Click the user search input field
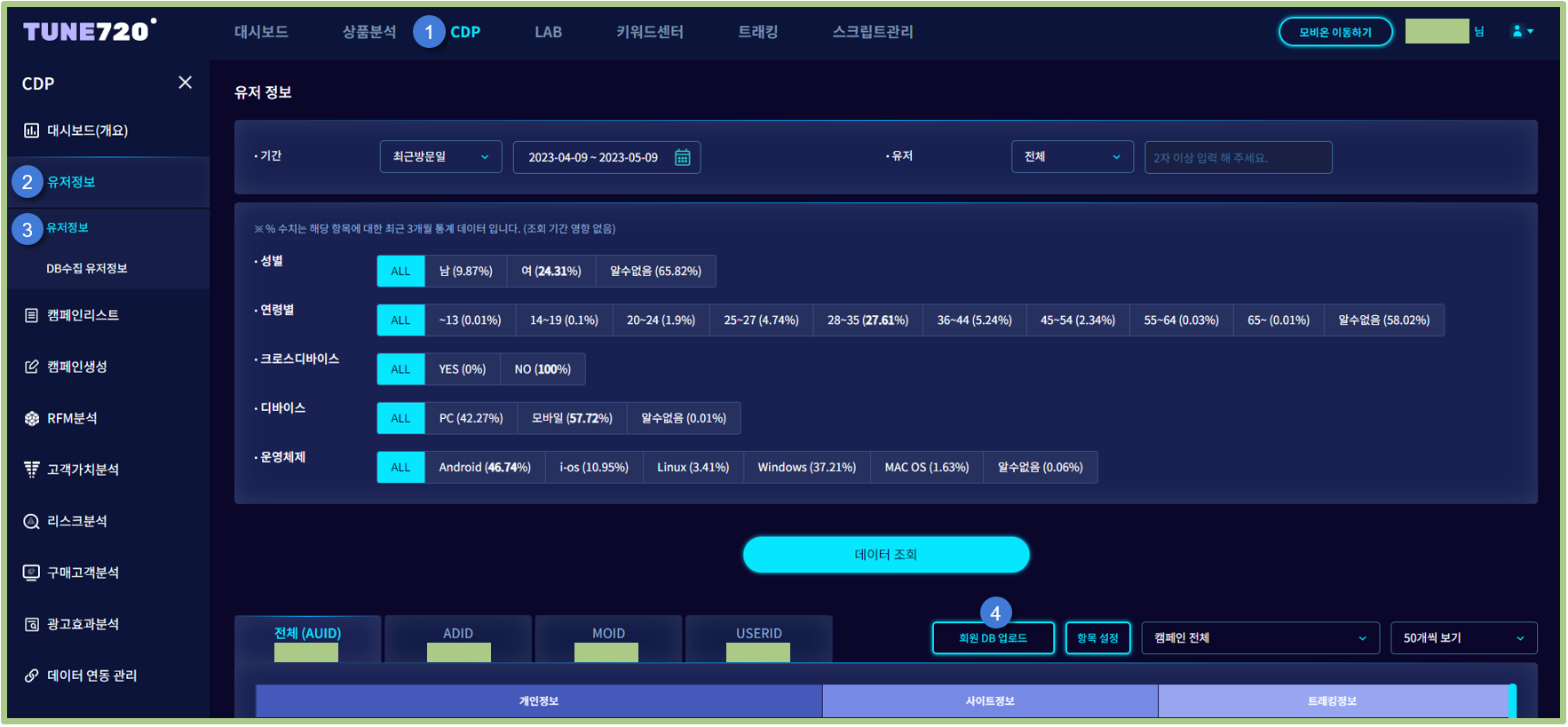The width and height of the screenshot is (1568, 727). point(1237,158)
